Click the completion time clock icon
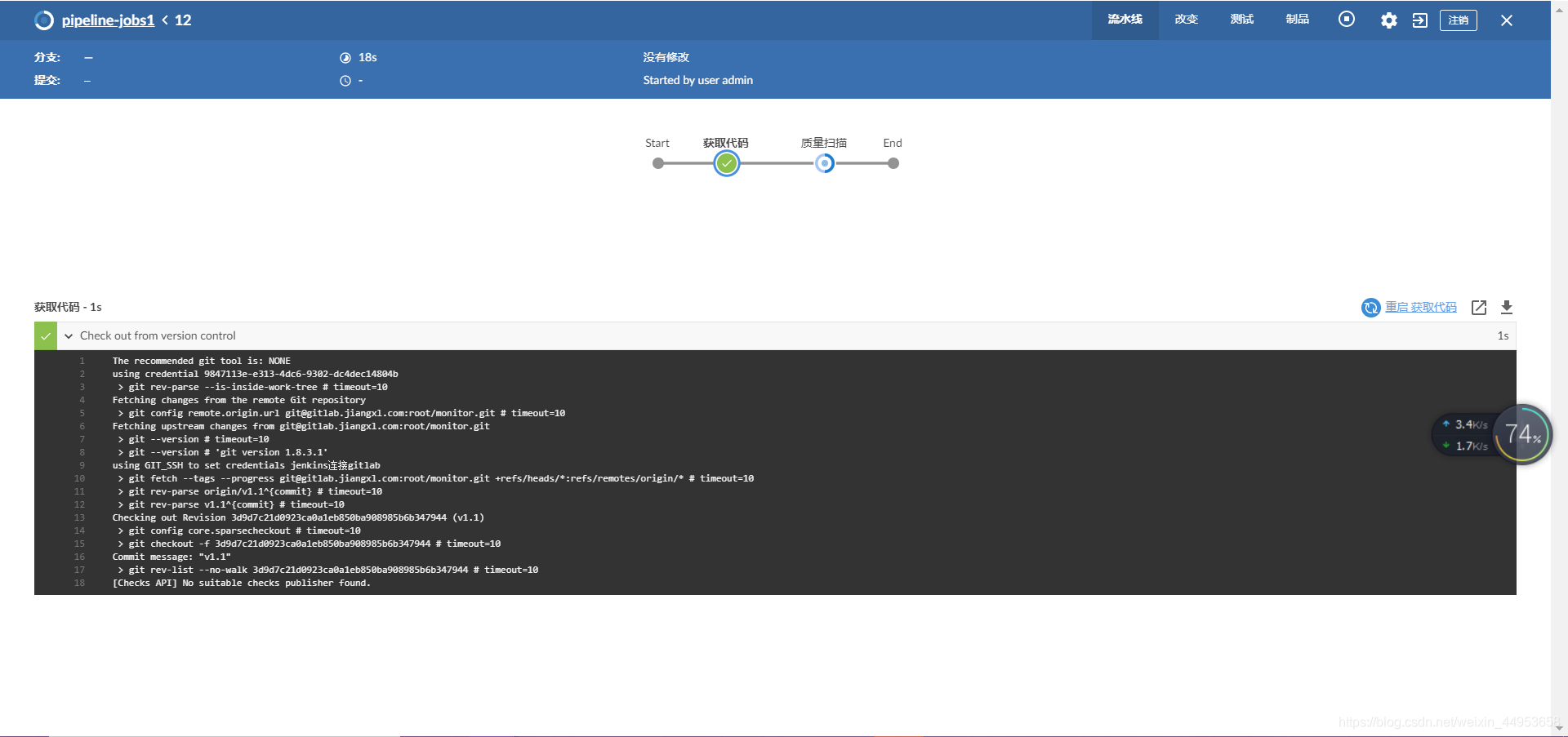The width and height of the screenshot is (1568, 737). click(345, 81)
